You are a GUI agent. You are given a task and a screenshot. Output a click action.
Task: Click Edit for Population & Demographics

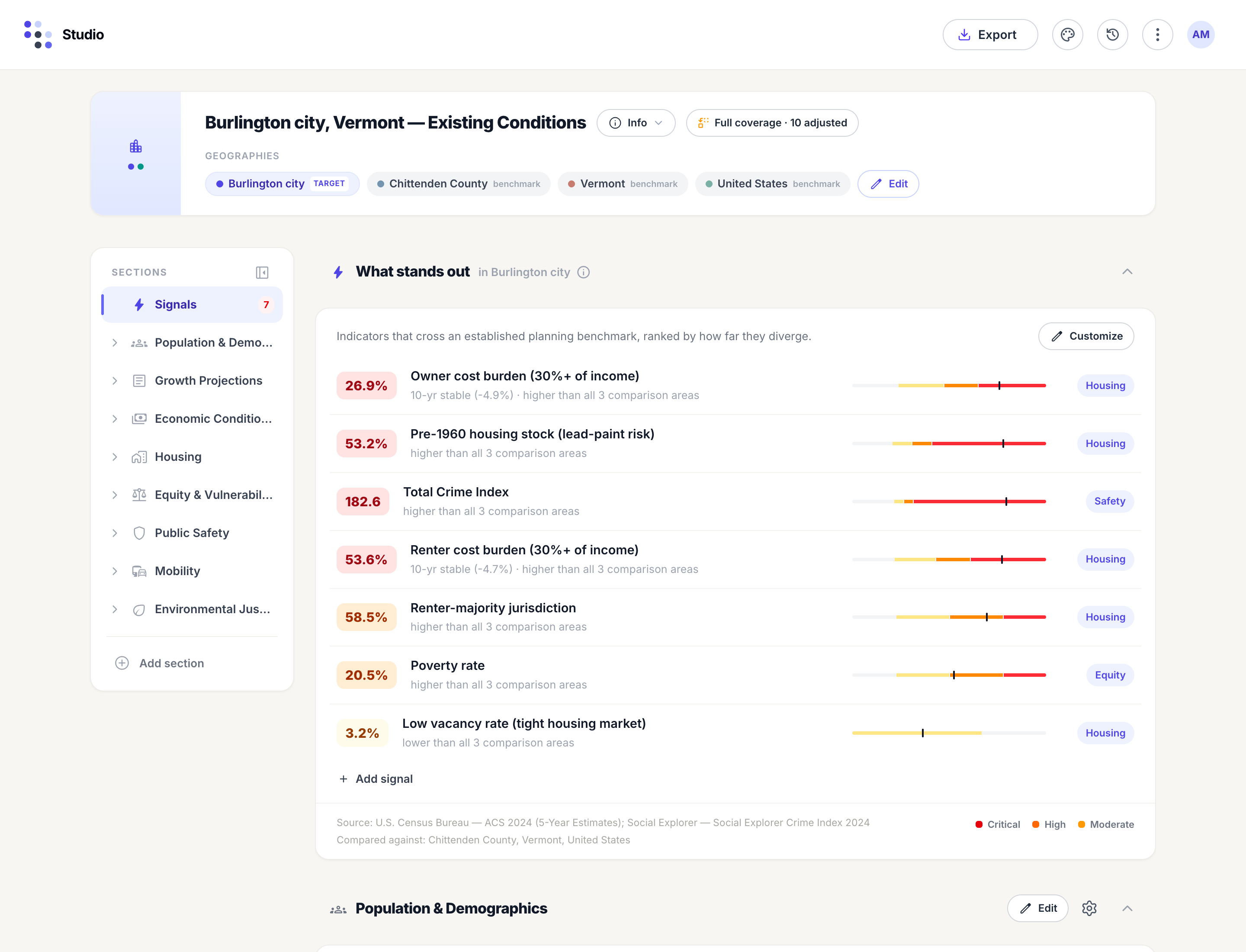point(1037,908)
